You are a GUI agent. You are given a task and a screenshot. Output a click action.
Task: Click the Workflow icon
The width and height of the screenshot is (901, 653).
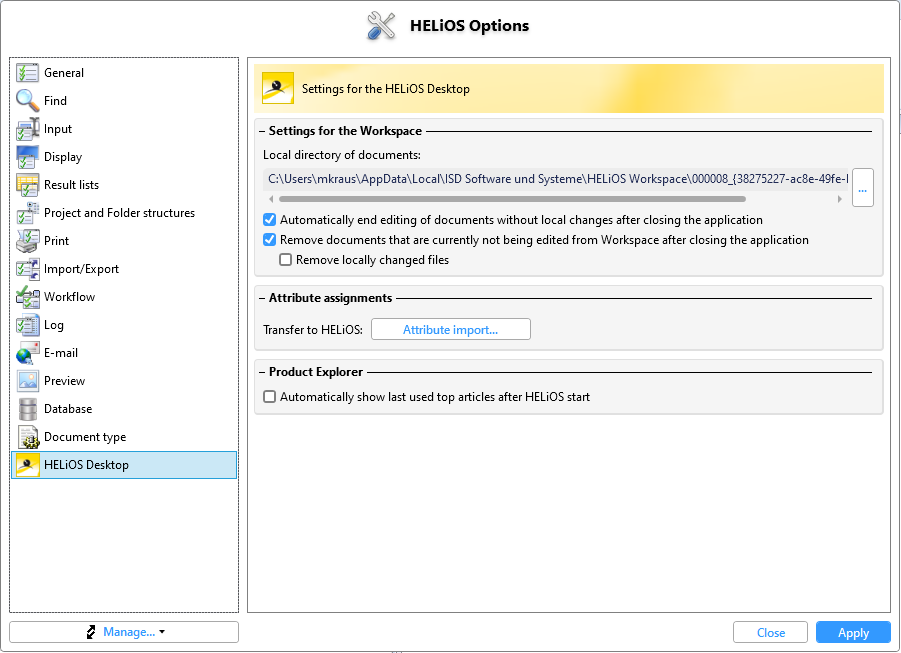tap(27, 297)
